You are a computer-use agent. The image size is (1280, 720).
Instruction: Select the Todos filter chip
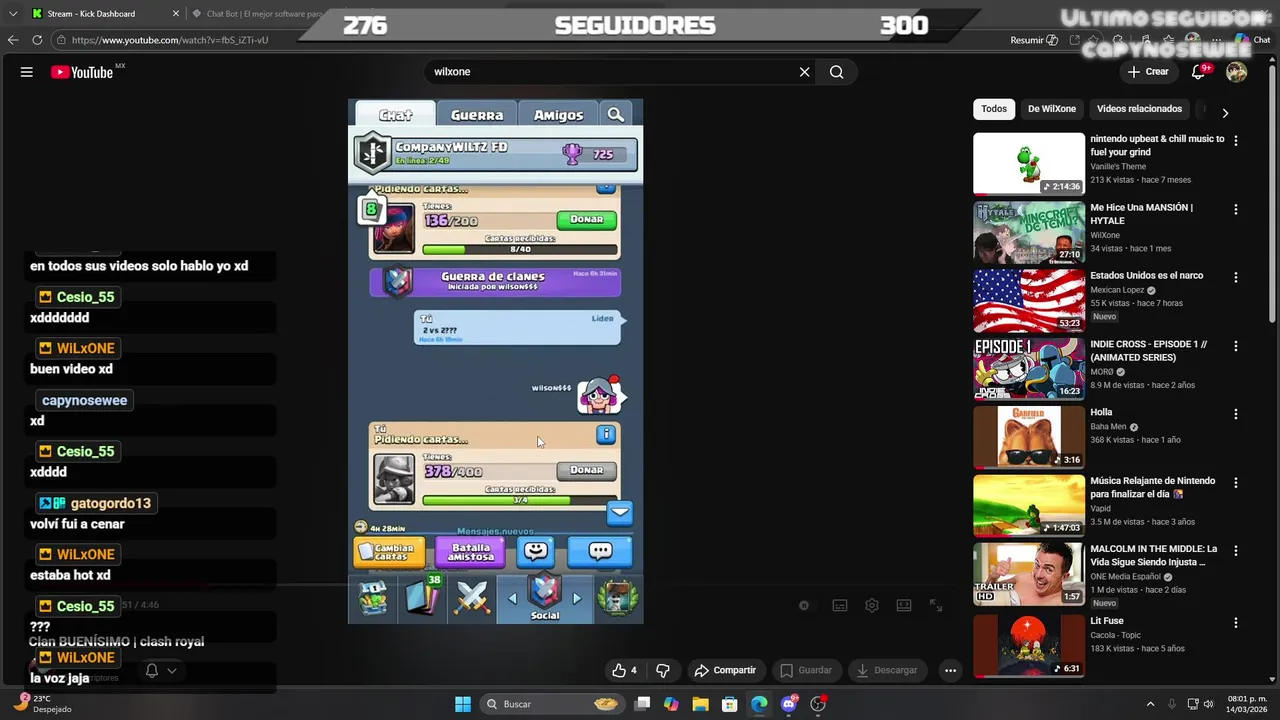[x=994, y=109]
